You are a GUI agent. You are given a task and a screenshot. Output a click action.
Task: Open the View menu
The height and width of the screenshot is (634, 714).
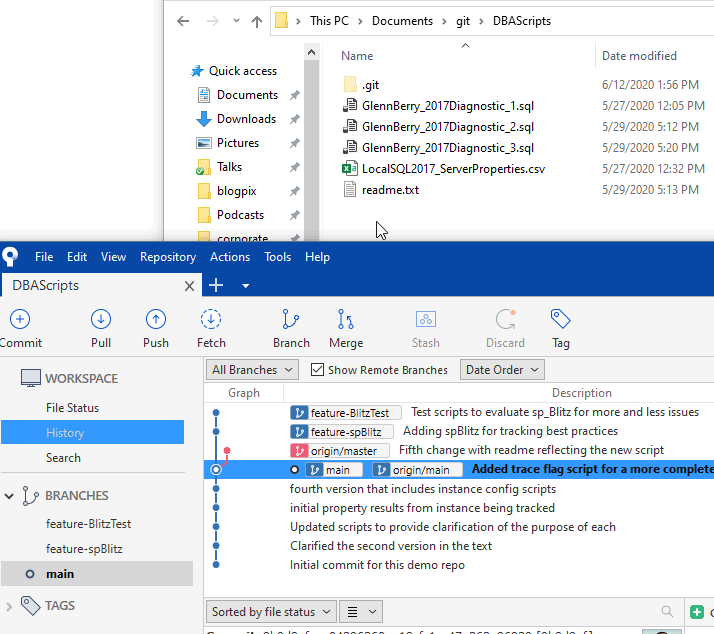click(x=113, y=257)
